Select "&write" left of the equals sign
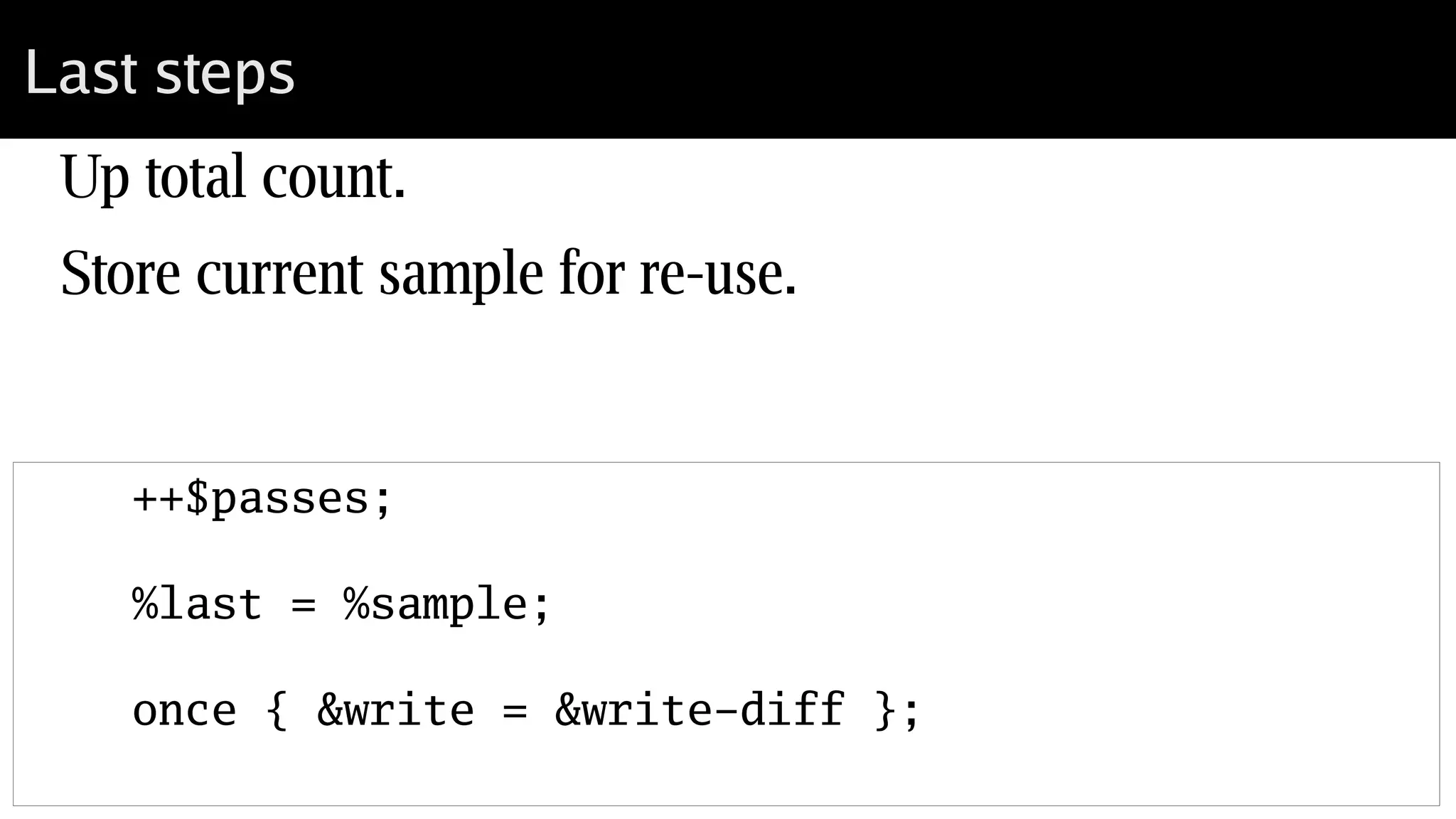The image size is (1456, 819). coord(395,710)
